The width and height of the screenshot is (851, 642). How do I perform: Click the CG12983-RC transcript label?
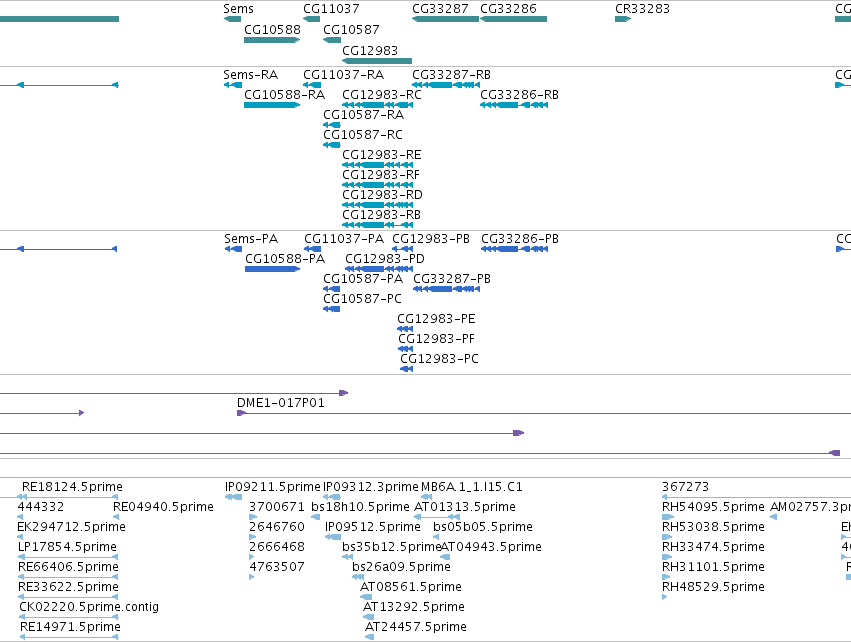coord(382,94)
